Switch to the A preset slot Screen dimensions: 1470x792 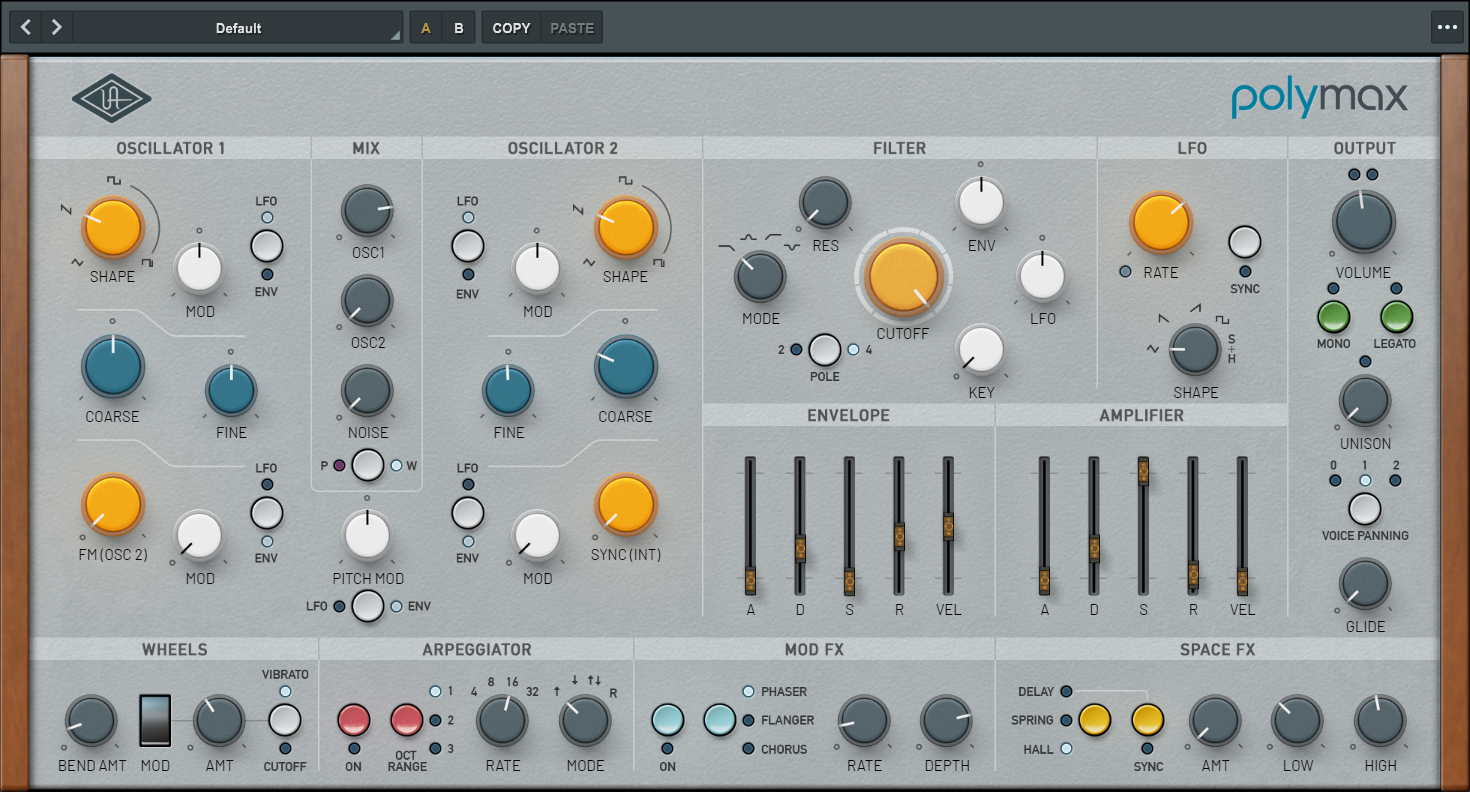[426, 28]
